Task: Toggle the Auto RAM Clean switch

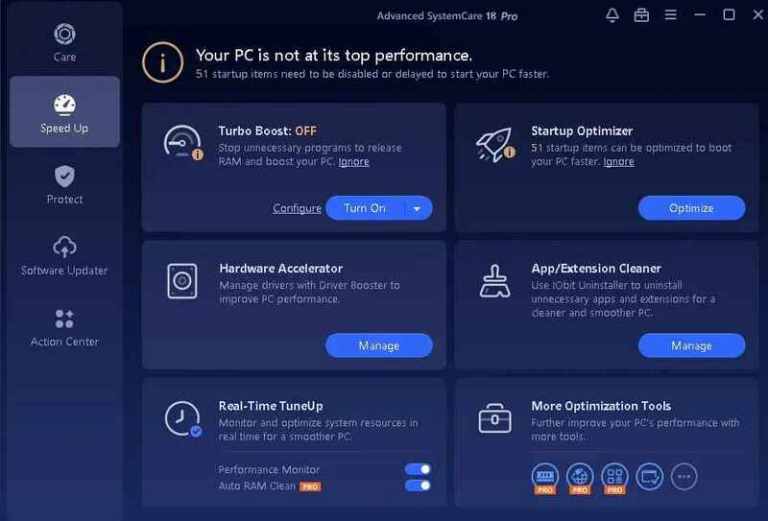Action: (x=418, y=485)
